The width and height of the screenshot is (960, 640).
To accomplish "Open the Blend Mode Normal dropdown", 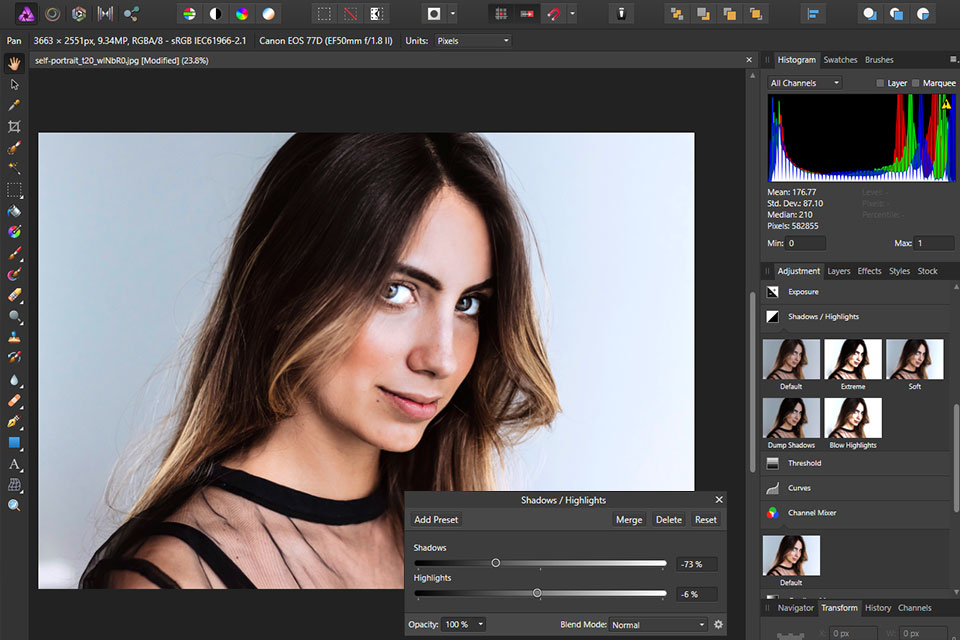I will (x=658, y=625).
